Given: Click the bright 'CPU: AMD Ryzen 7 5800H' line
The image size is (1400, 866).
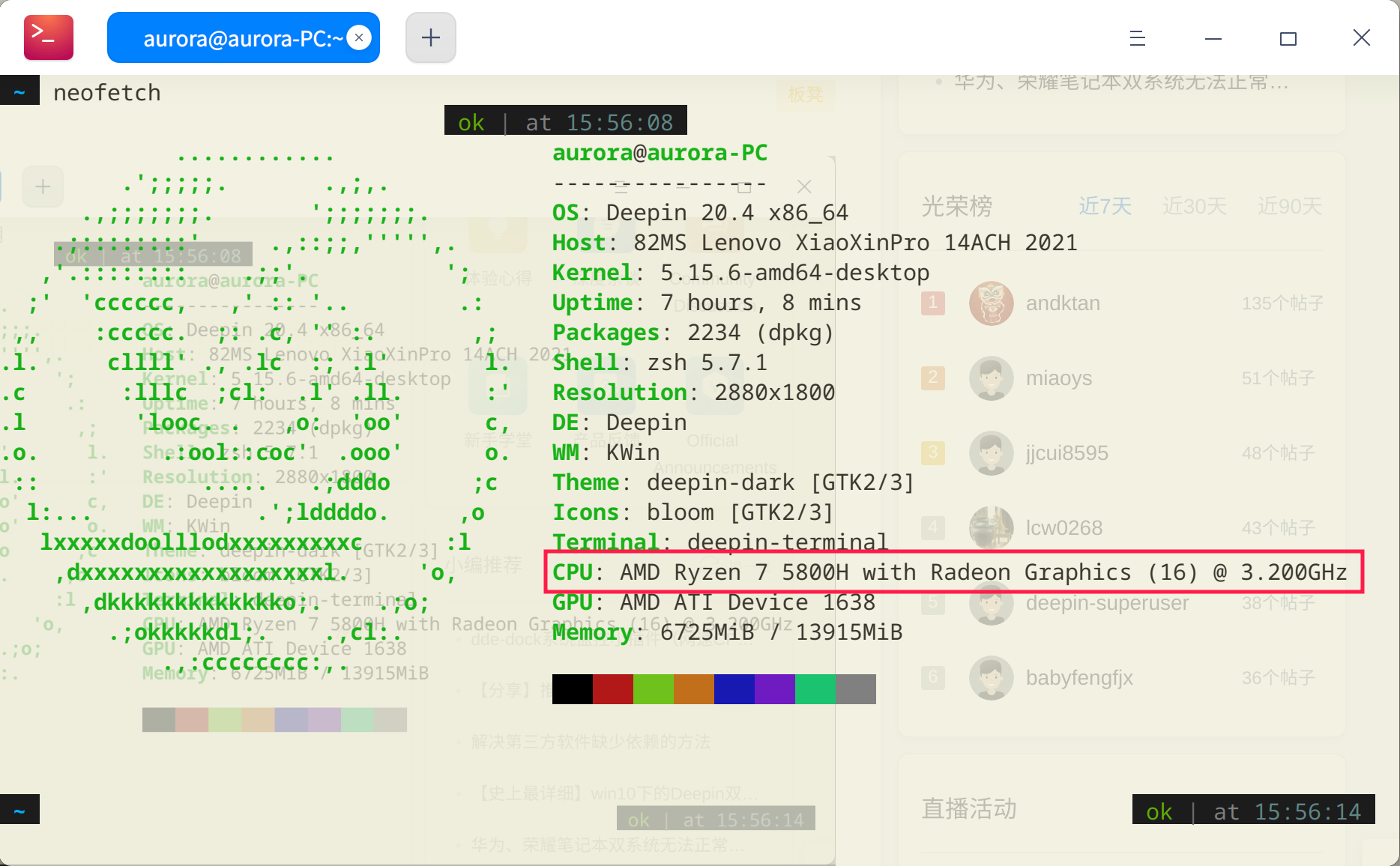Looking at the screenshot, I should 950,572.
